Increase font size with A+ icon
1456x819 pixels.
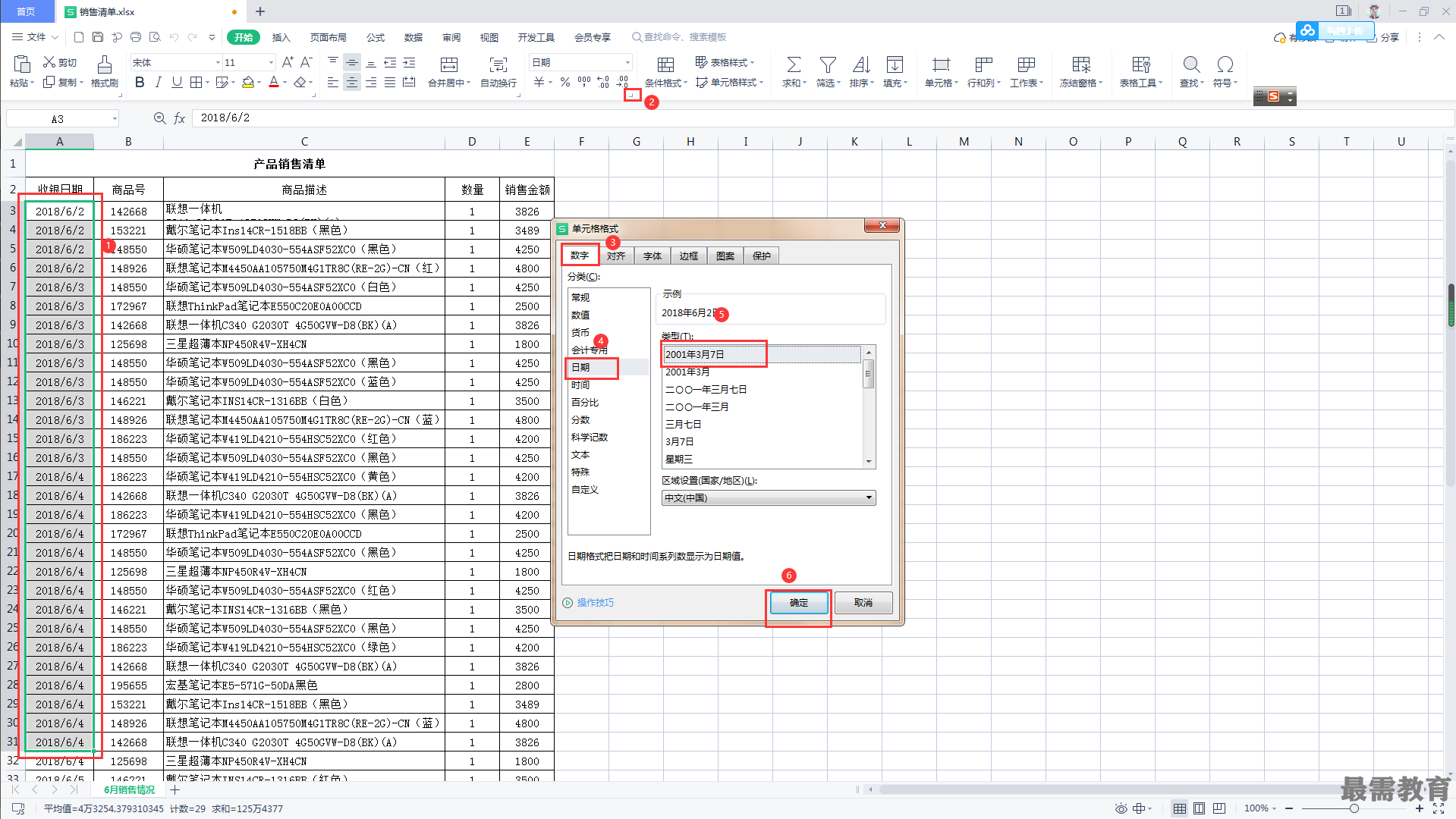(288, 62)
